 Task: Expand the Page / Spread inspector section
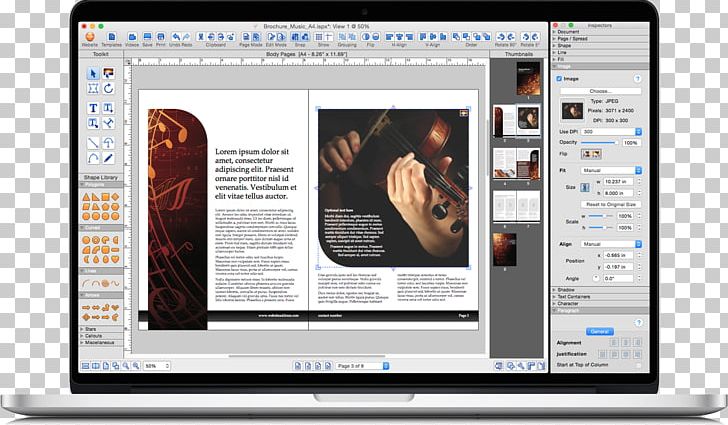pos(600,39)
